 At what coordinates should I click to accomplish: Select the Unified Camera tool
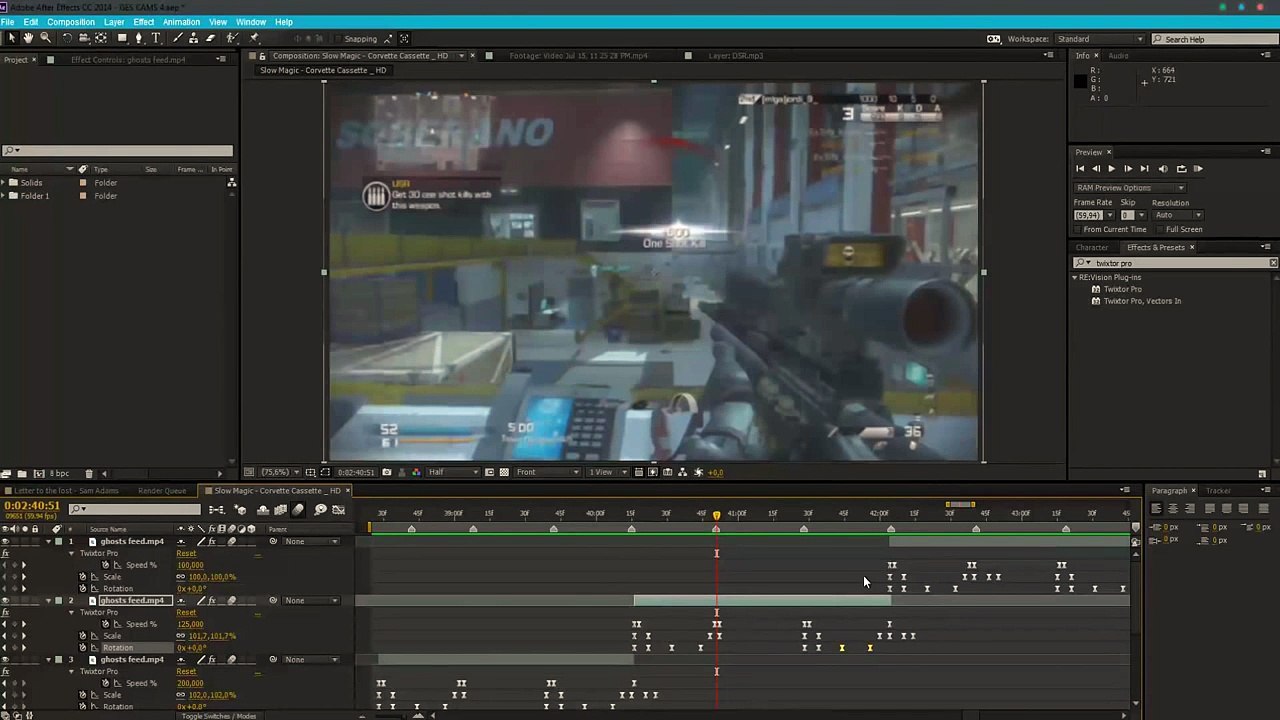pos(84,38)
